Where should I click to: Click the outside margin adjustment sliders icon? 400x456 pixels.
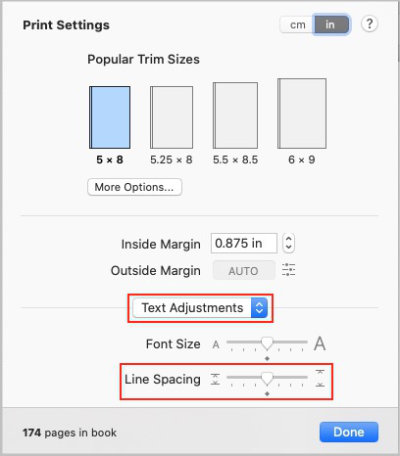pyautogui.click(x=288, y=270)
